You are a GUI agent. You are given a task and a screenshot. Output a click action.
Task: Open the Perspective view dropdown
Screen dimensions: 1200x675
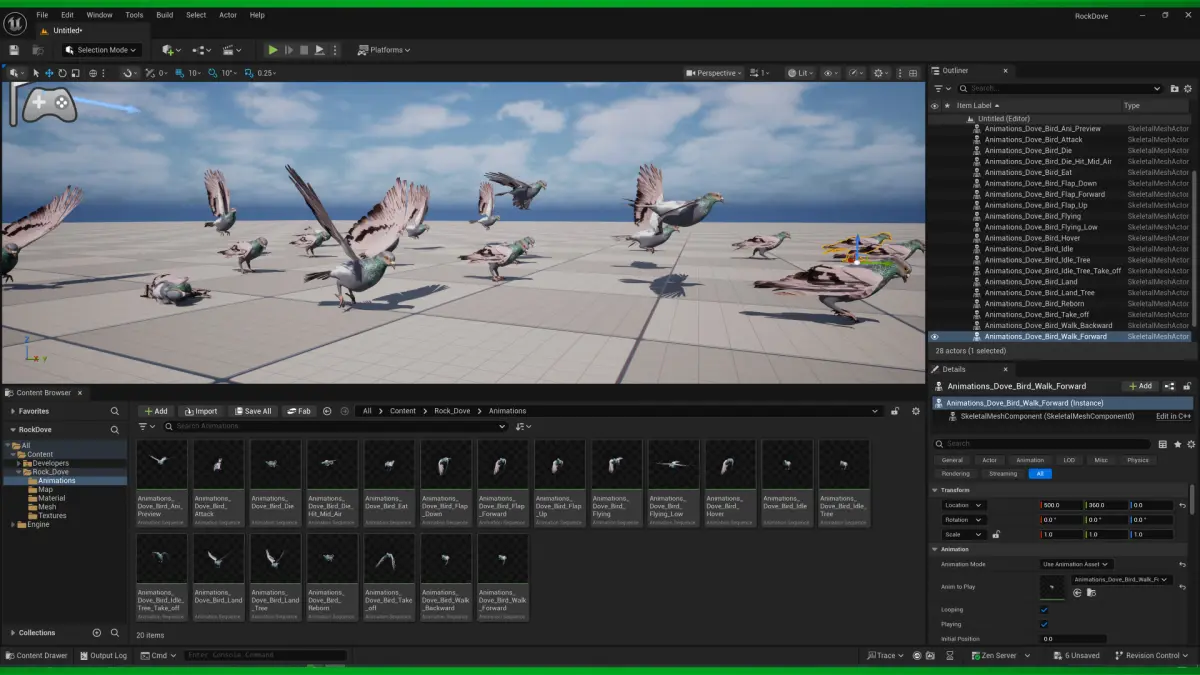click(x=714, y=73)
